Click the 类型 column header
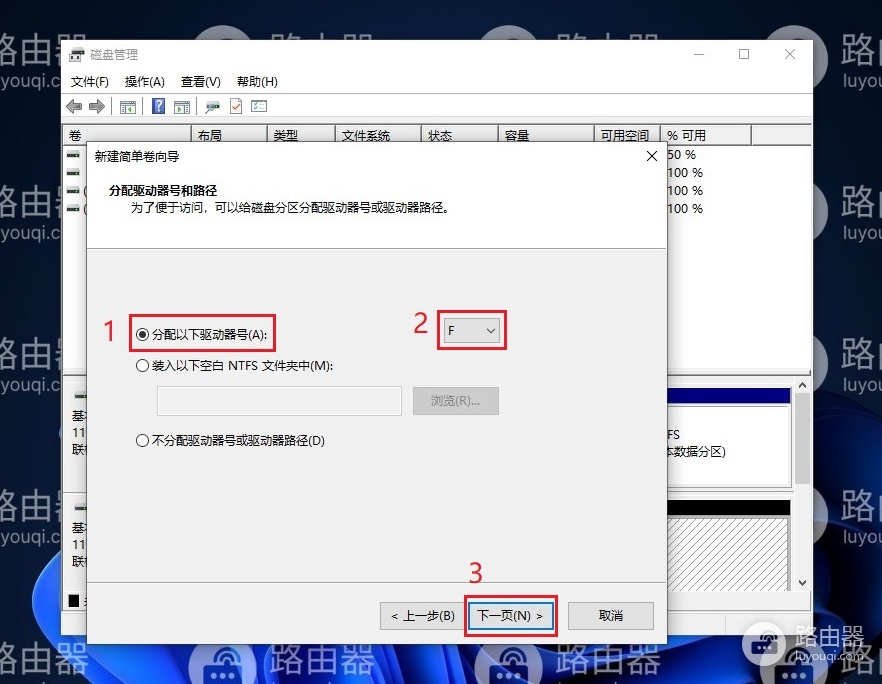The width and height of the screenshot is (882, 684). [x=301, y=135]
